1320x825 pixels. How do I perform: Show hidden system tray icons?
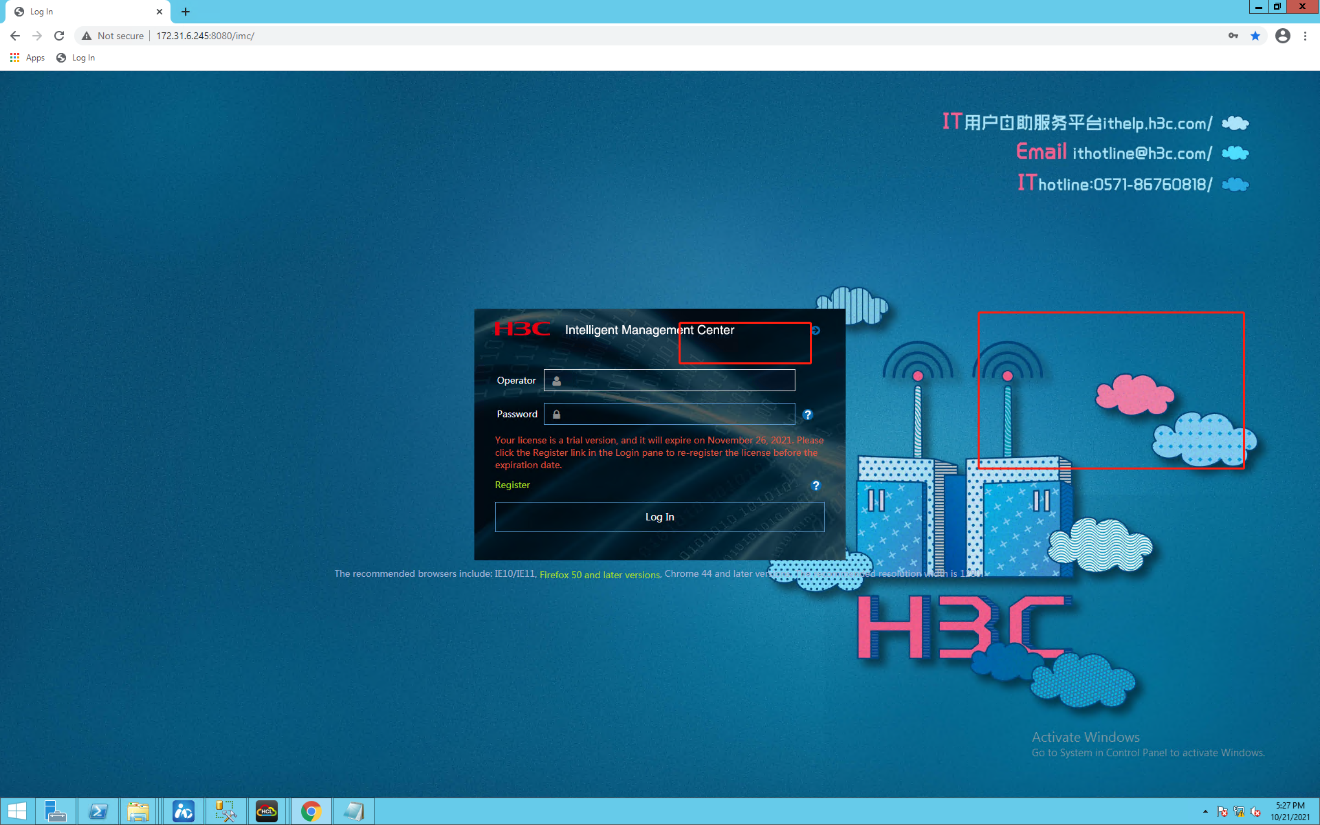1205,812
